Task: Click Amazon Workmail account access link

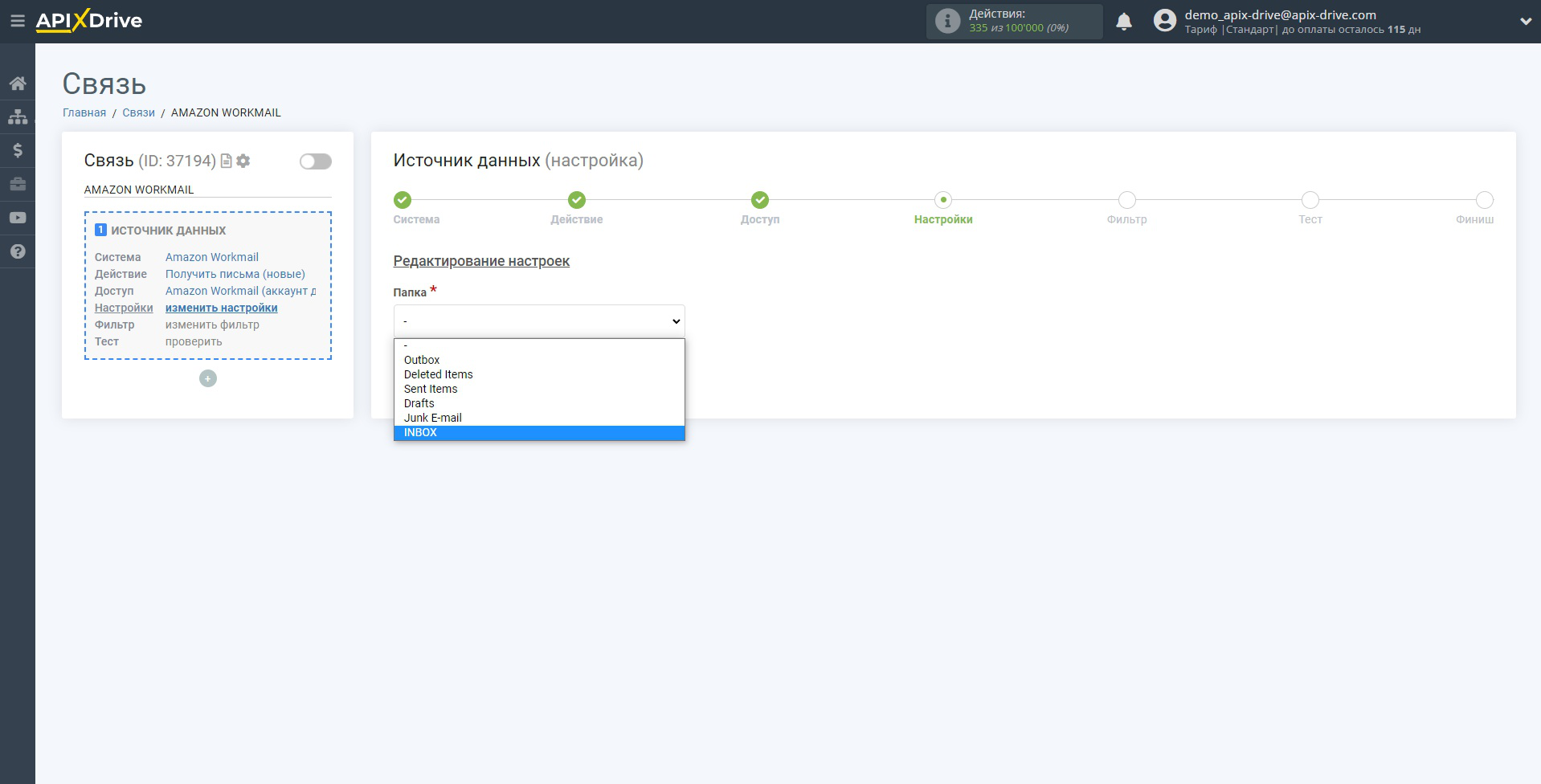Action: click(x=241, y=291)
